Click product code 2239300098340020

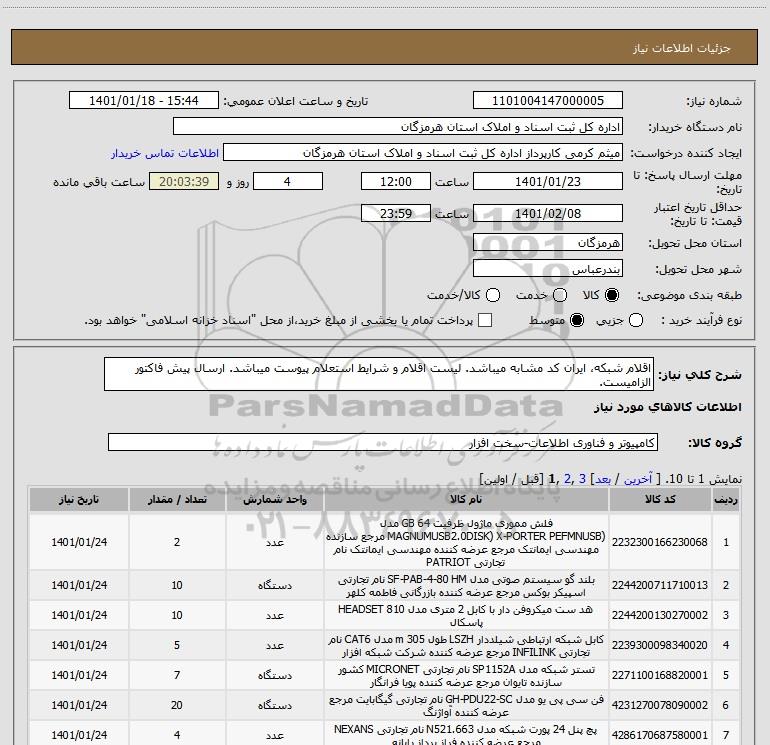coord(660,645)
